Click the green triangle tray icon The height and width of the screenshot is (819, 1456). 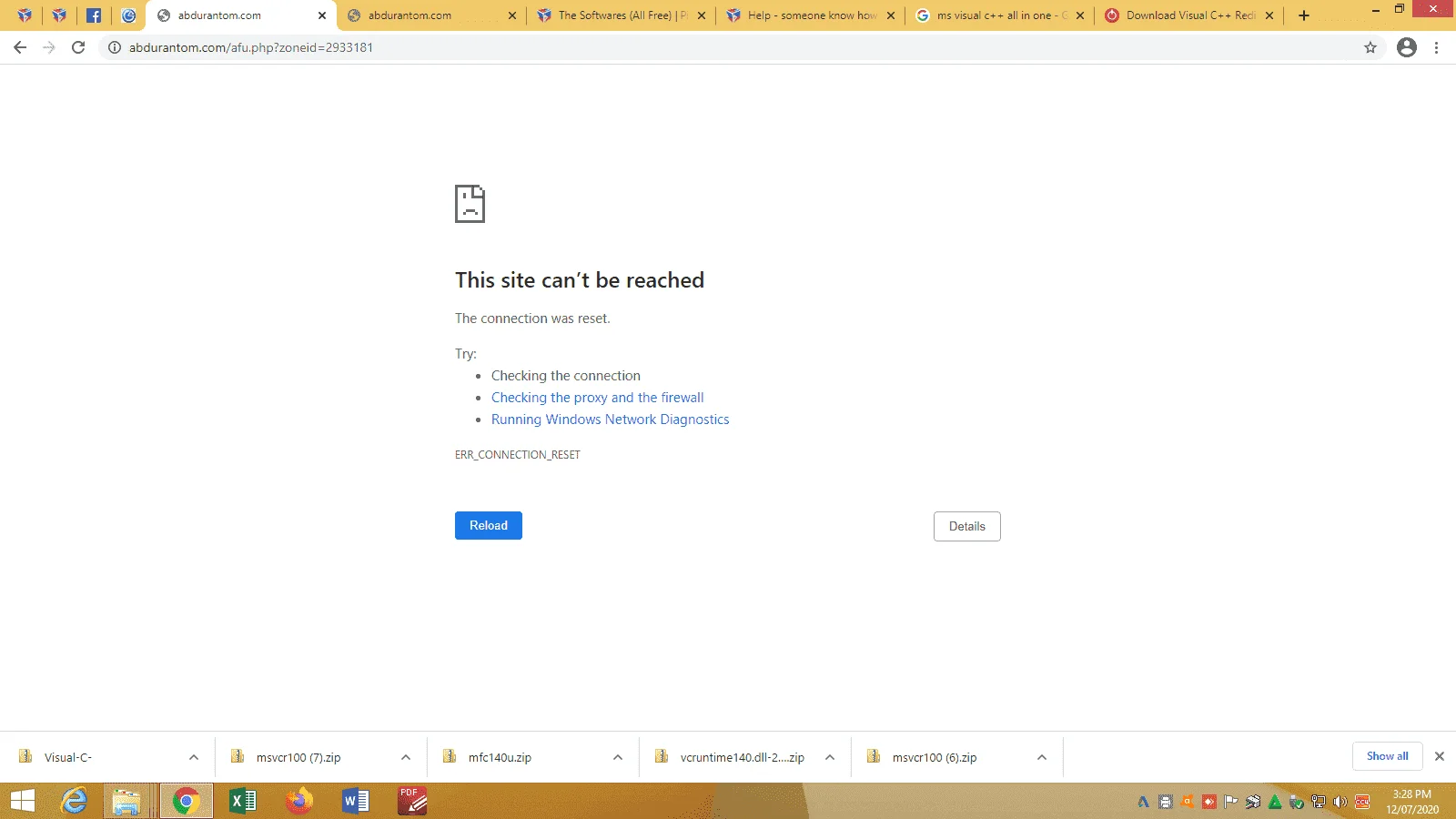(1275, 802)
